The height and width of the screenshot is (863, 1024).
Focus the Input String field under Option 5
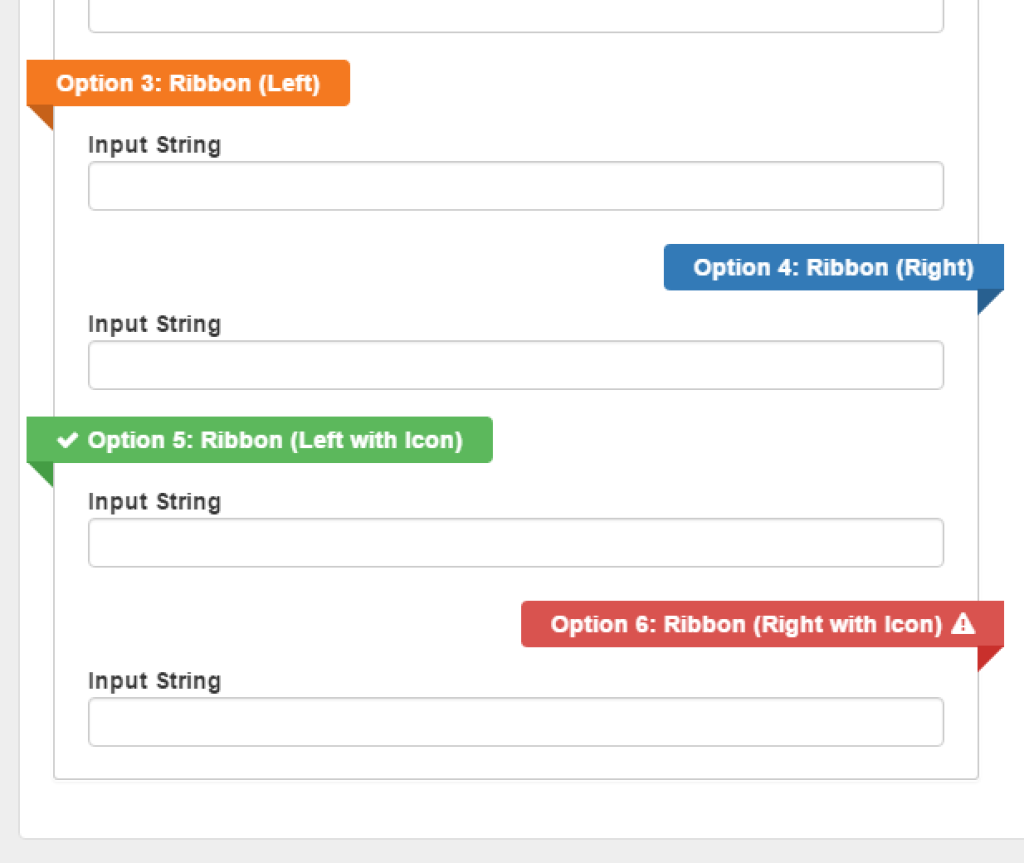(516, 543)
